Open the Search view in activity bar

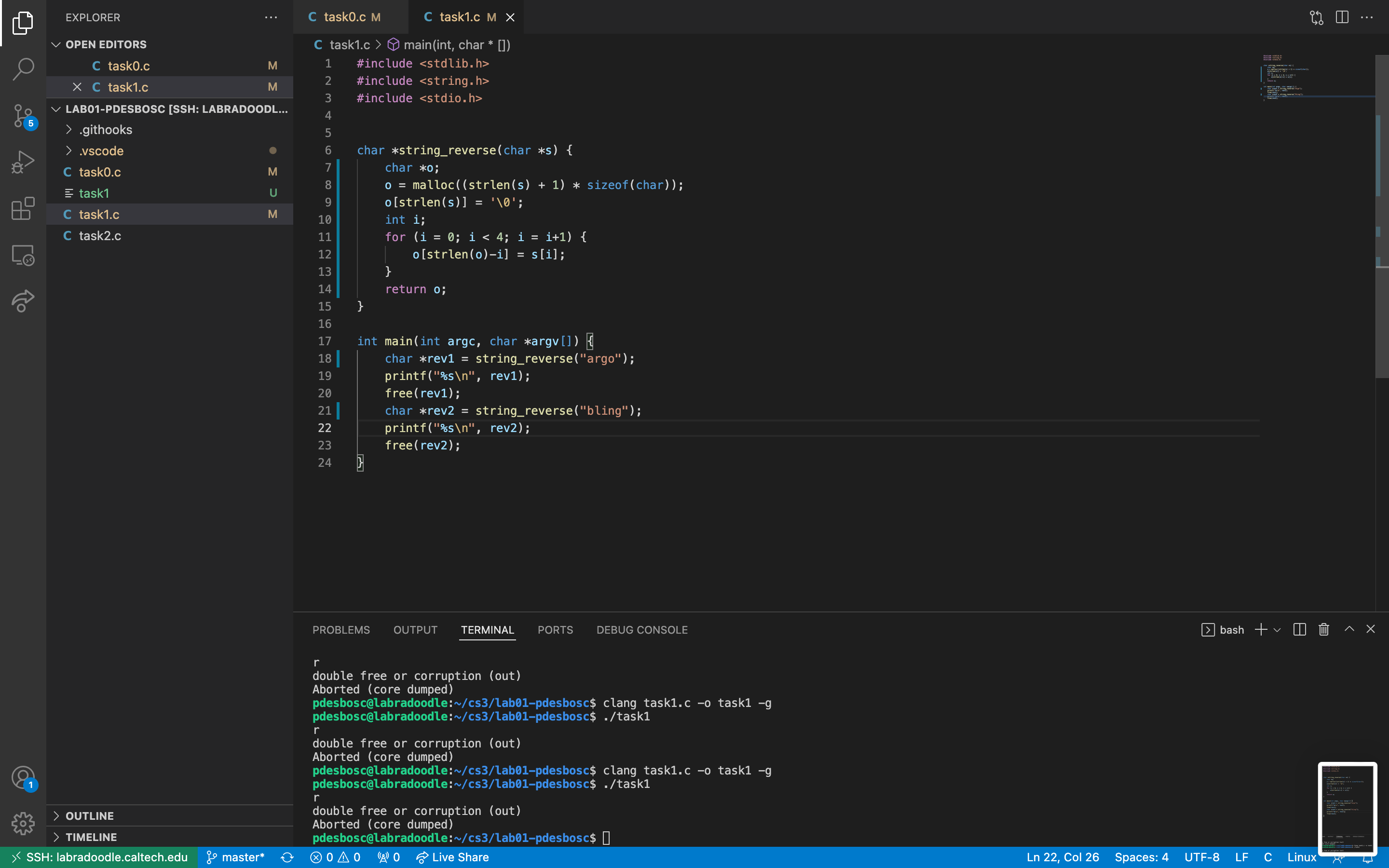pos(23,69)
